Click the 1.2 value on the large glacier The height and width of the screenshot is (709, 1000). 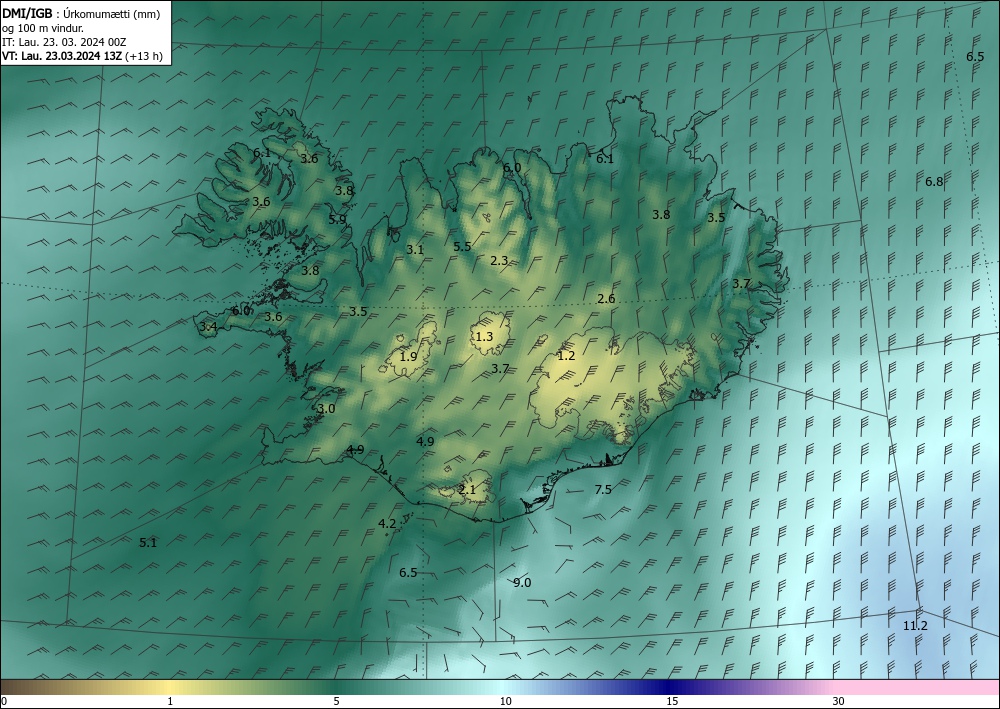tap(566, 356)
